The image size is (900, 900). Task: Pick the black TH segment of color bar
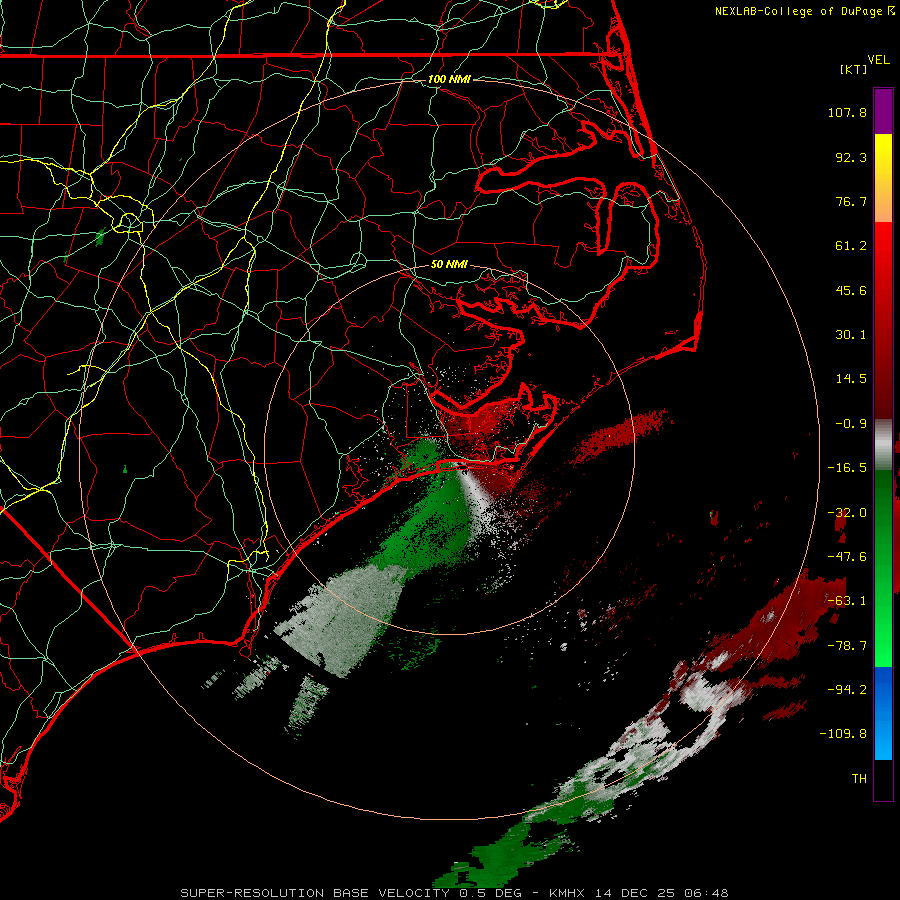click(883, 779)
